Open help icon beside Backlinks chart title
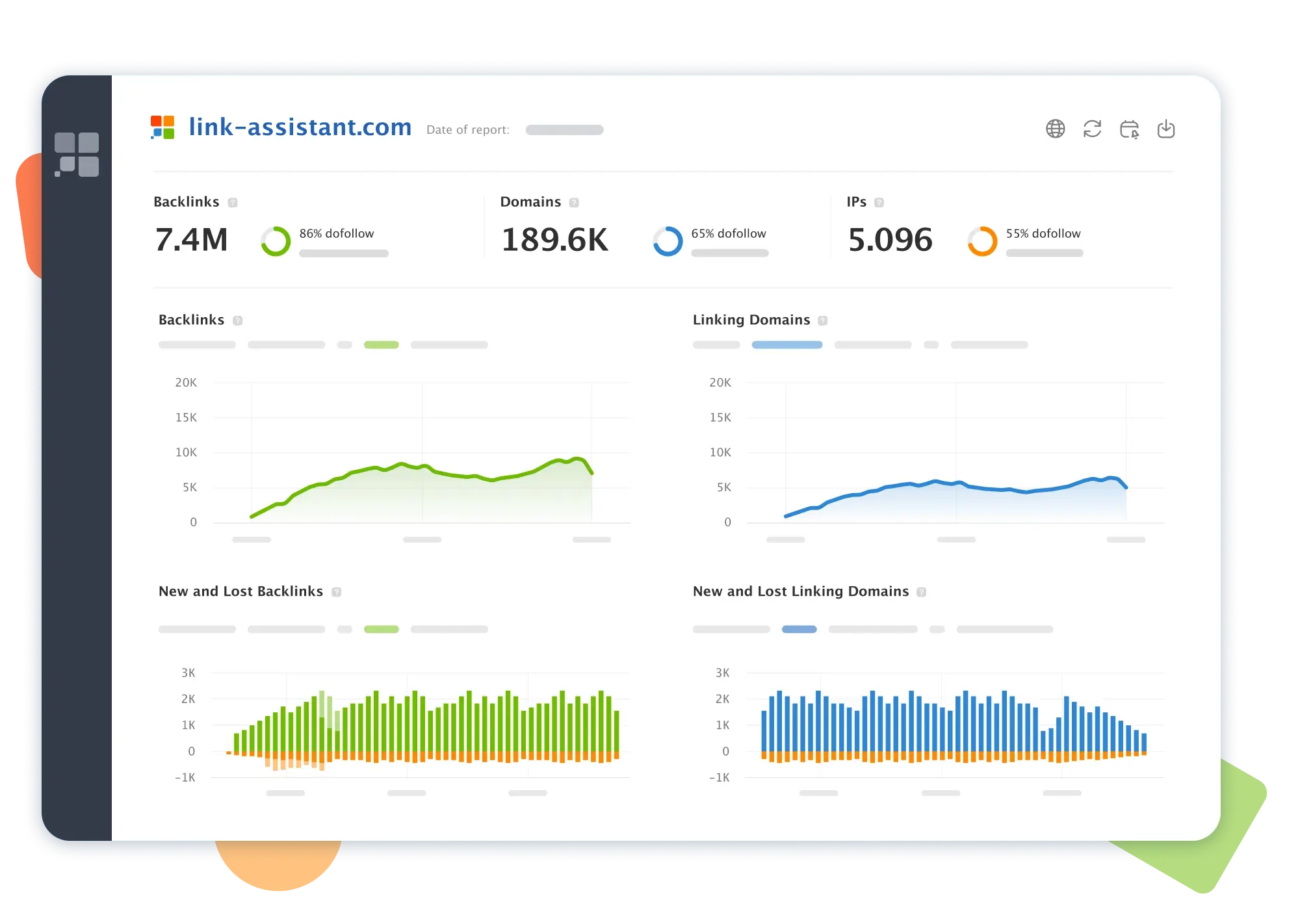 238,320
